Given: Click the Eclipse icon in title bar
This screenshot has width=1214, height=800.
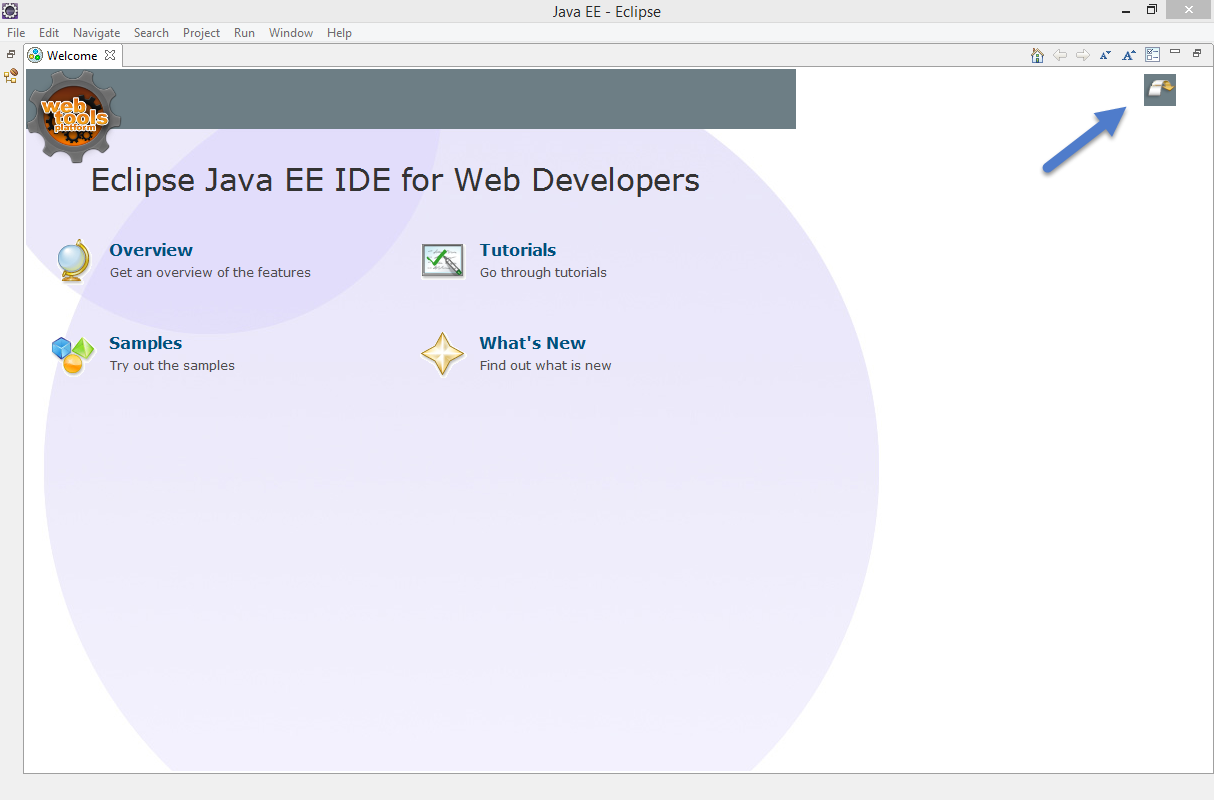Looking at the screenshot, I should tap(10, 11).
